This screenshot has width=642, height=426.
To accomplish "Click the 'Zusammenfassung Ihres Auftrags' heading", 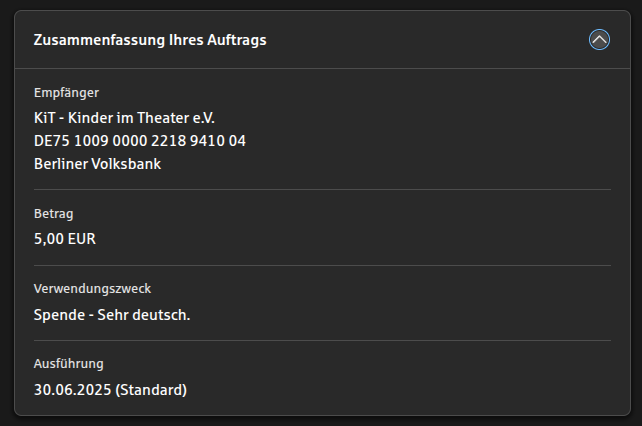I will pyautogui.click(x=150, y=40).
